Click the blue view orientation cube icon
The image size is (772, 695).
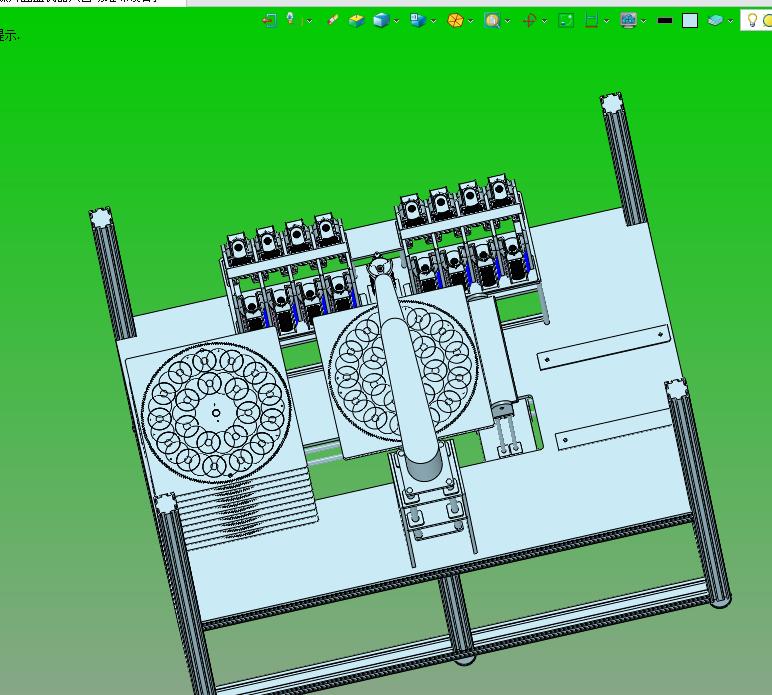coord(418,20)
